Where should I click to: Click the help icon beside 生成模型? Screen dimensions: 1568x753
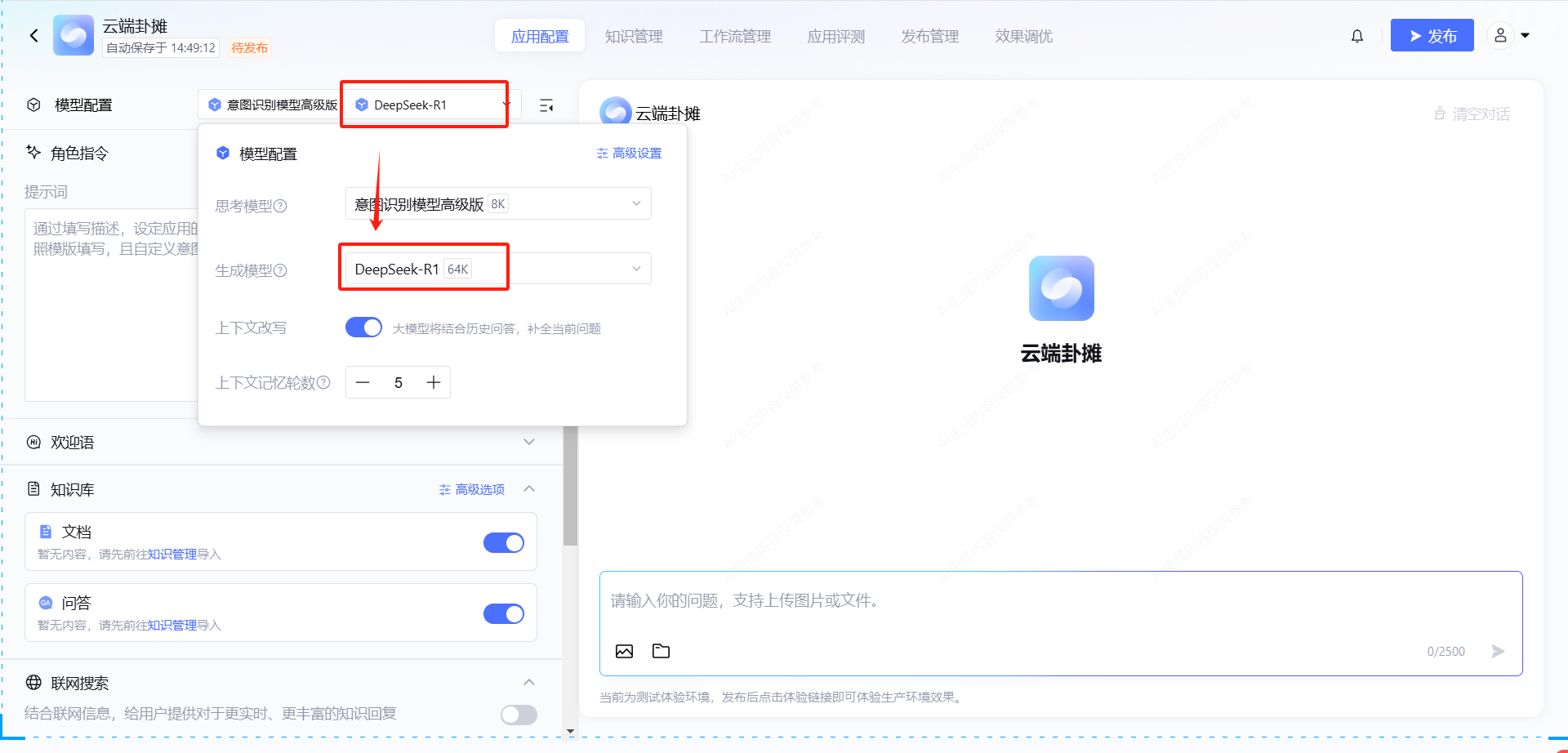coord(280,270)
